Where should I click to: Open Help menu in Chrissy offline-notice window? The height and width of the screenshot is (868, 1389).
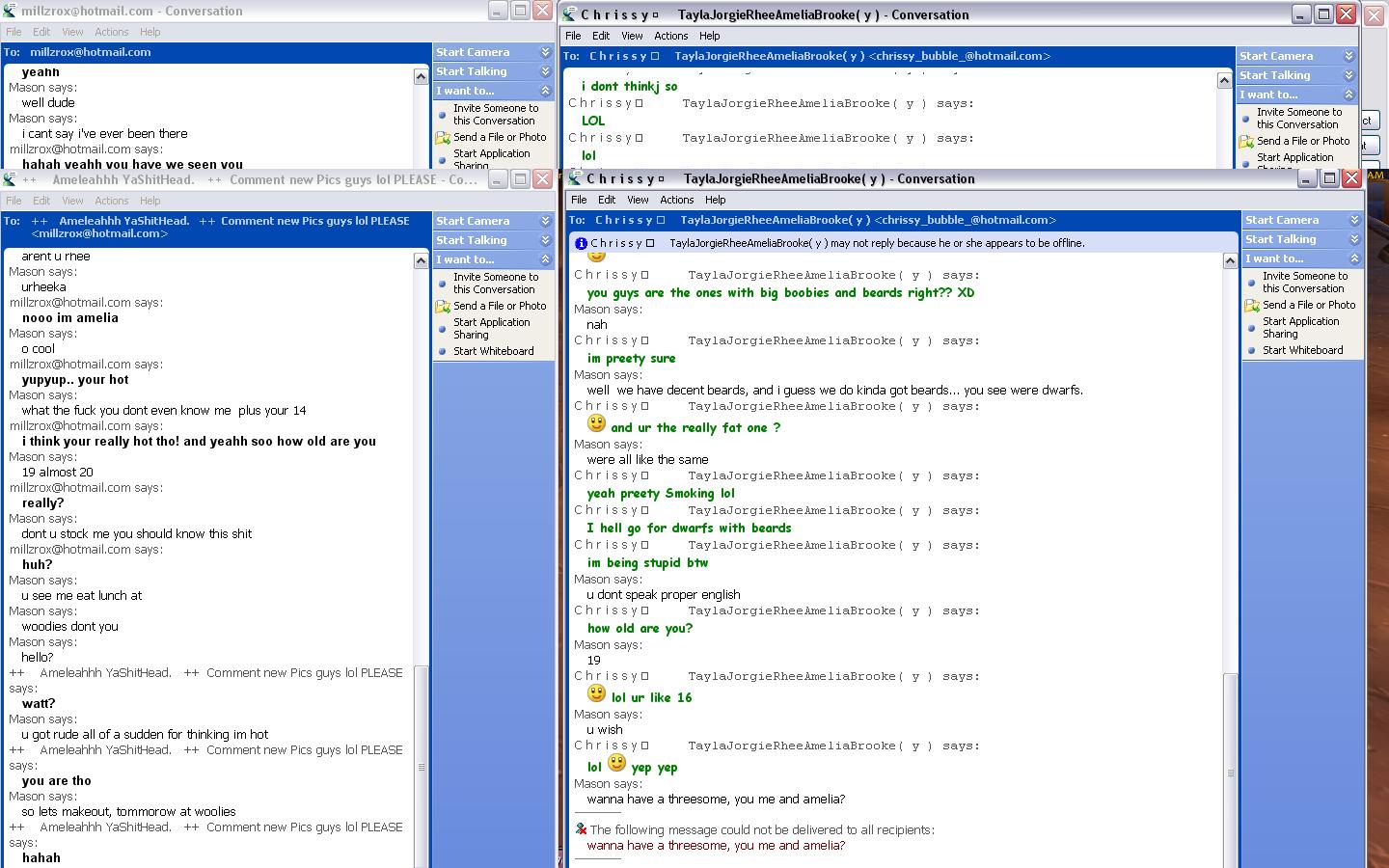pyautogui.click(x=715, y=200)
